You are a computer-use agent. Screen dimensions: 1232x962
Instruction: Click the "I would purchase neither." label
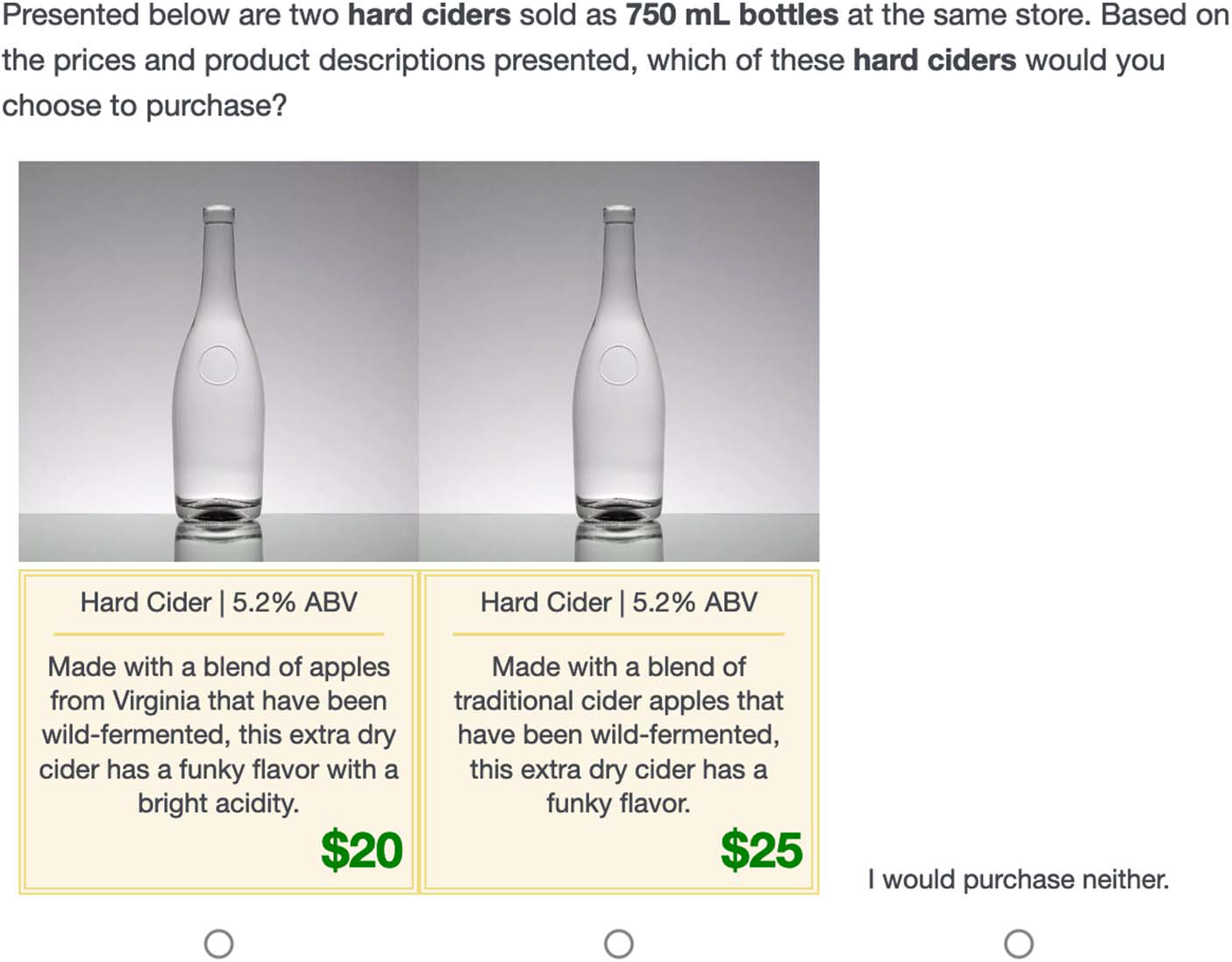[1018, 879]
